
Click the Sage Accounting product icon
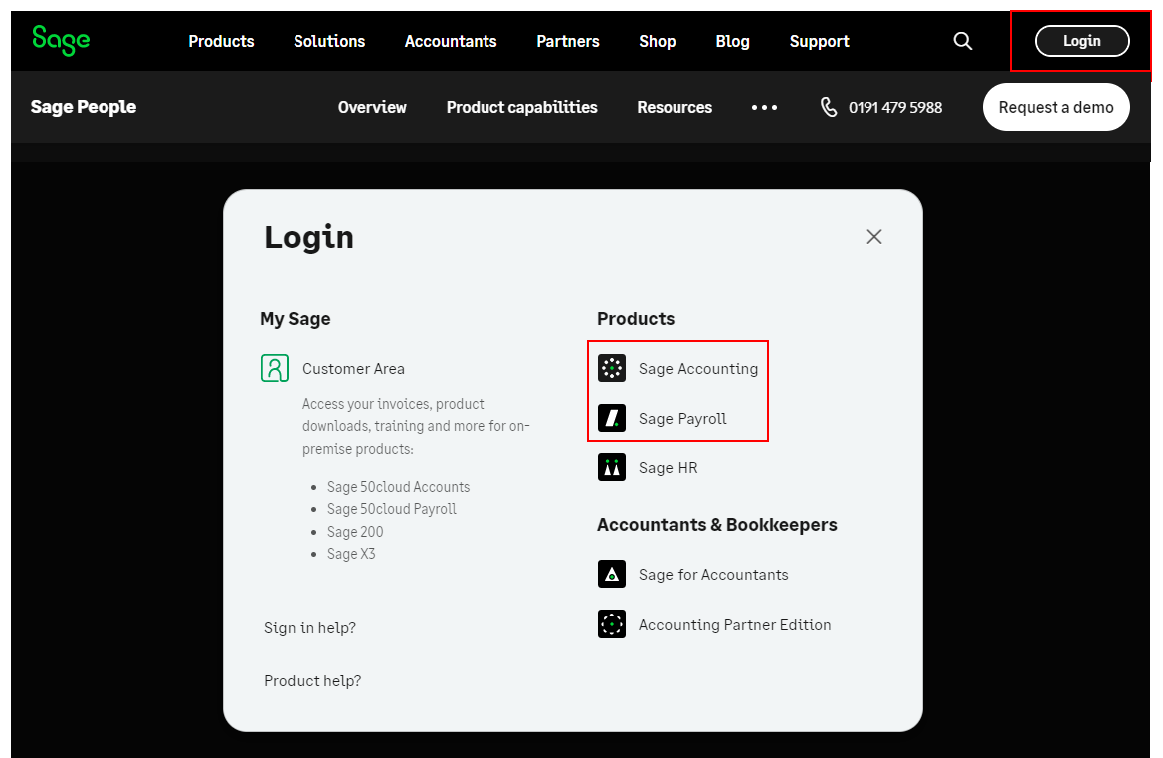pyautogui.click(x=612, y=368)
